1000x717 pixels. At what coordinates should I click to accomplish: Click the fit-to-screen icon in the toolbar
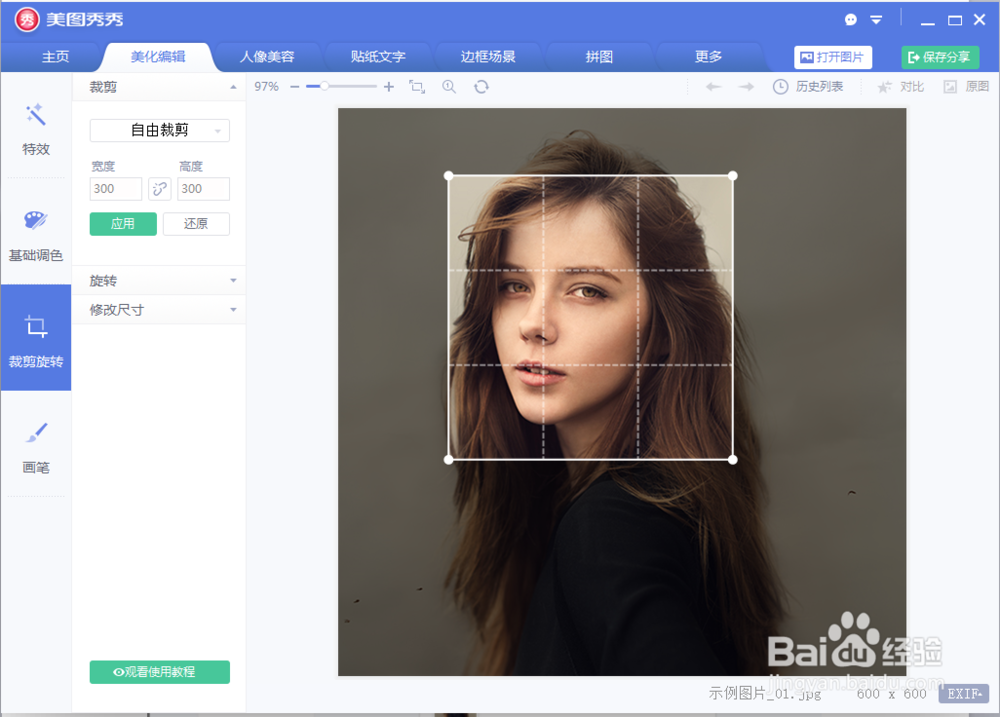tap(417, 87)
